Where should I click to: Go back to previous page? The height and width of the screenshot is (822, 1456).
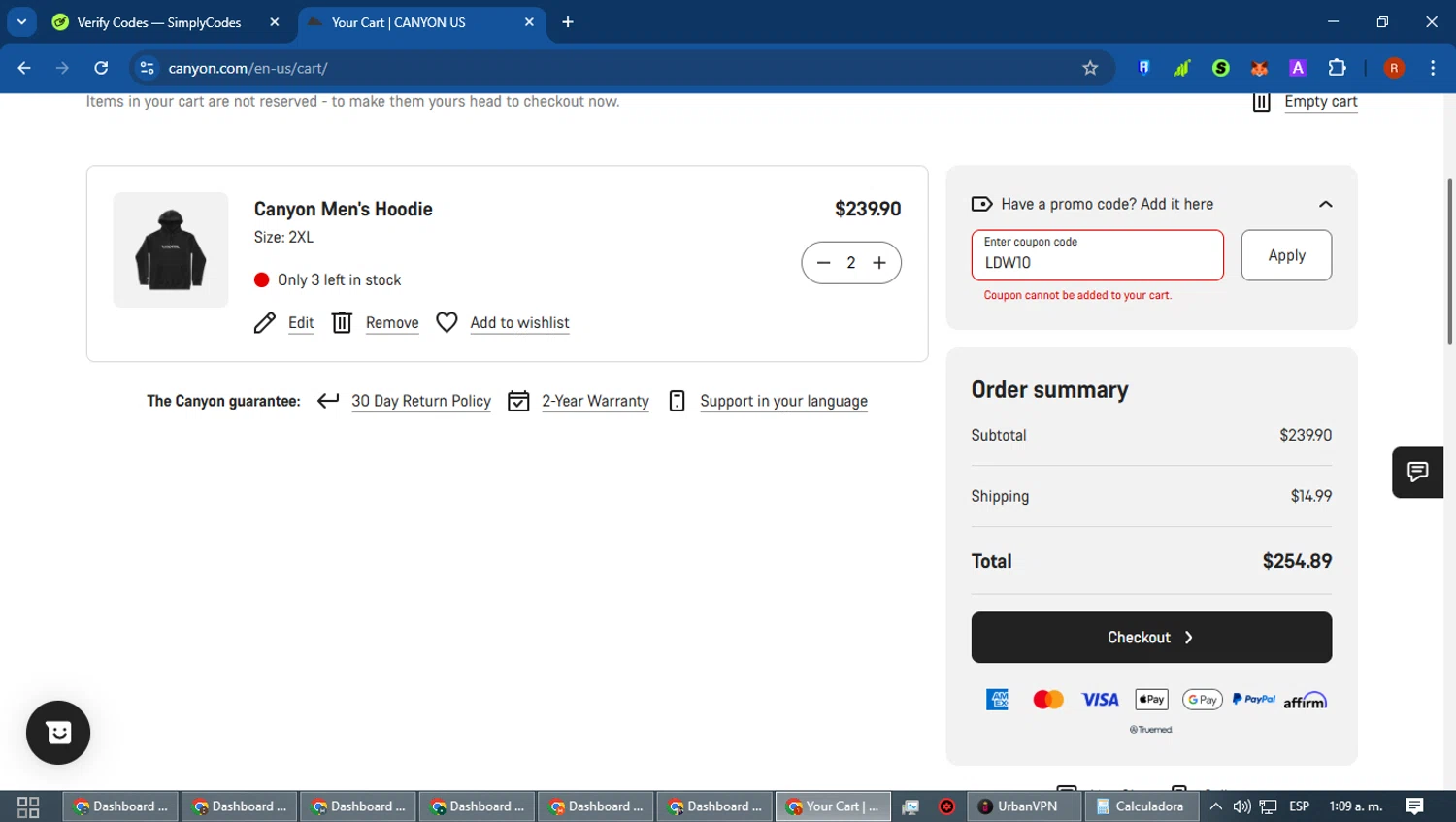point(24,68)
